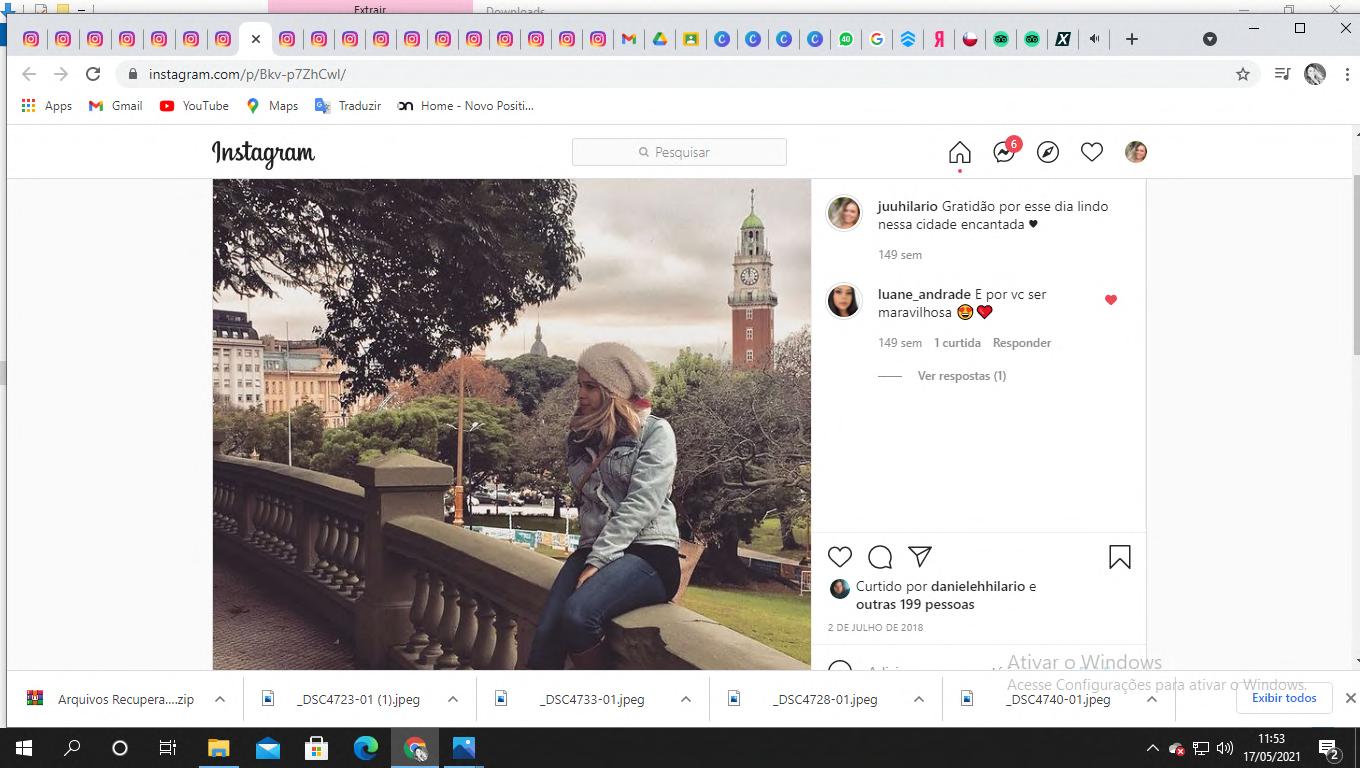Bookmark this page with the star
The image size is (1360, 768).
point(1243,74)
